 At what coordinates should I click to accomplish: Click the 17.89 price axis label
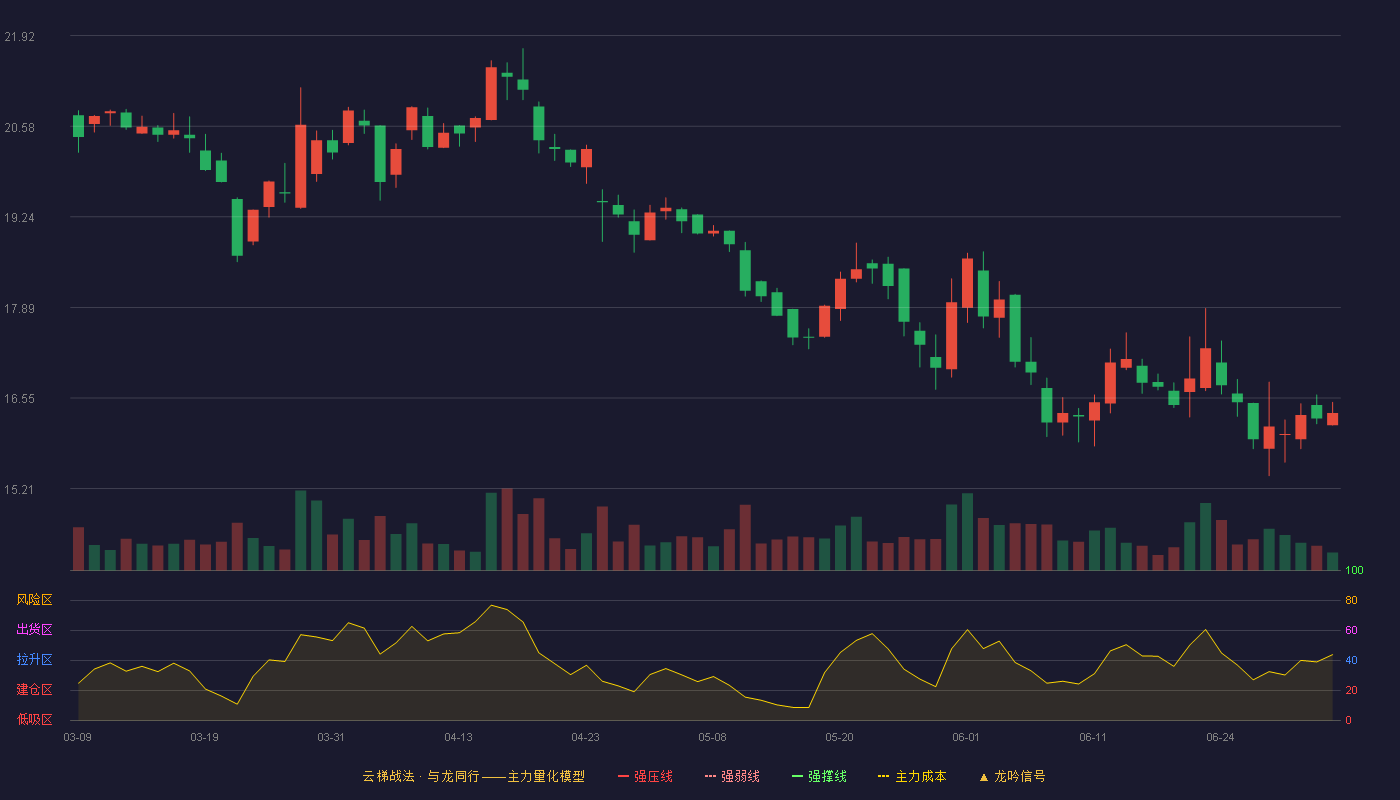pyautogui.click(x=19, y=308)
